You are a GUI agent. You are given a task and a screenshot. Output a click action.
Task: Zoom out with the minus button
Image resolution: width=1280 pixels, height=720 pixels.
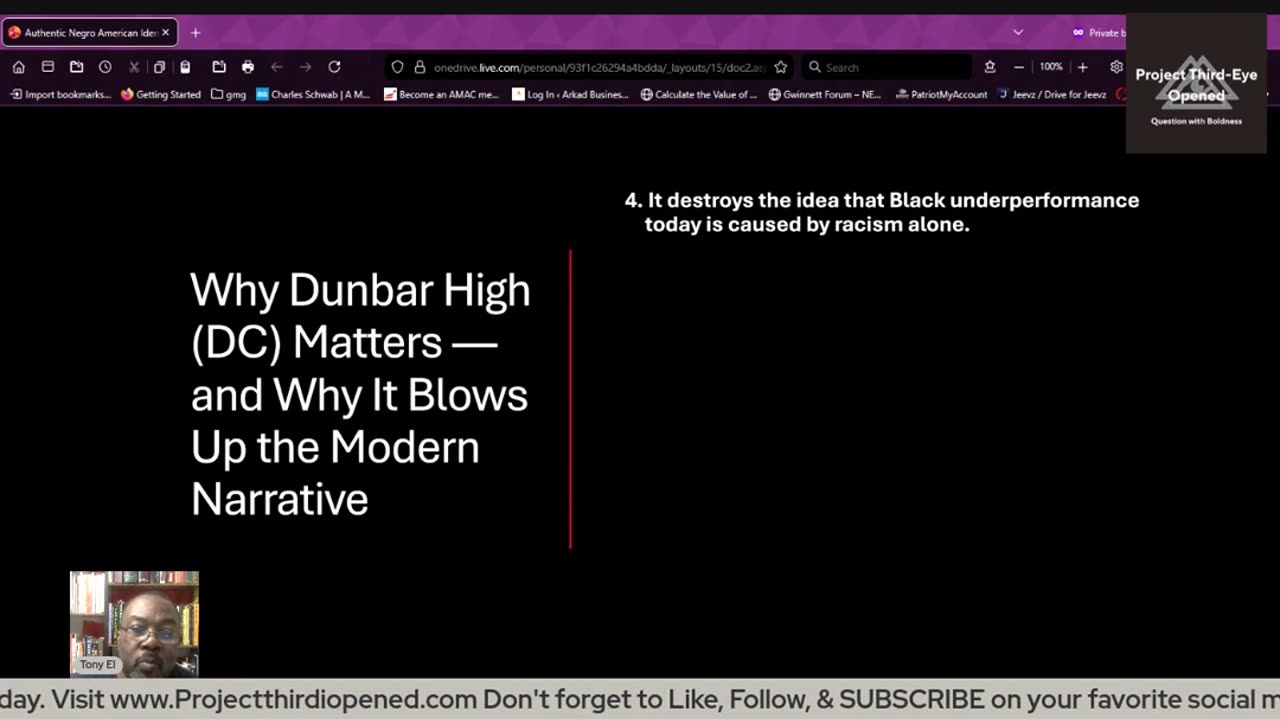pos(1019,67)
